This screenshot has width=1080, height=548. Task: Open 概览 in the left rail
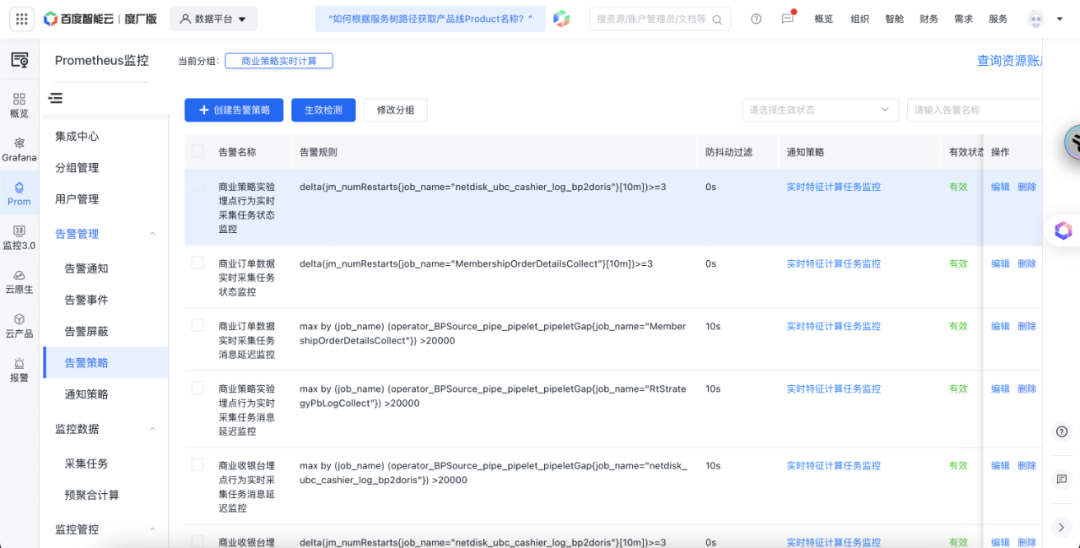click(x=19, y=106)
